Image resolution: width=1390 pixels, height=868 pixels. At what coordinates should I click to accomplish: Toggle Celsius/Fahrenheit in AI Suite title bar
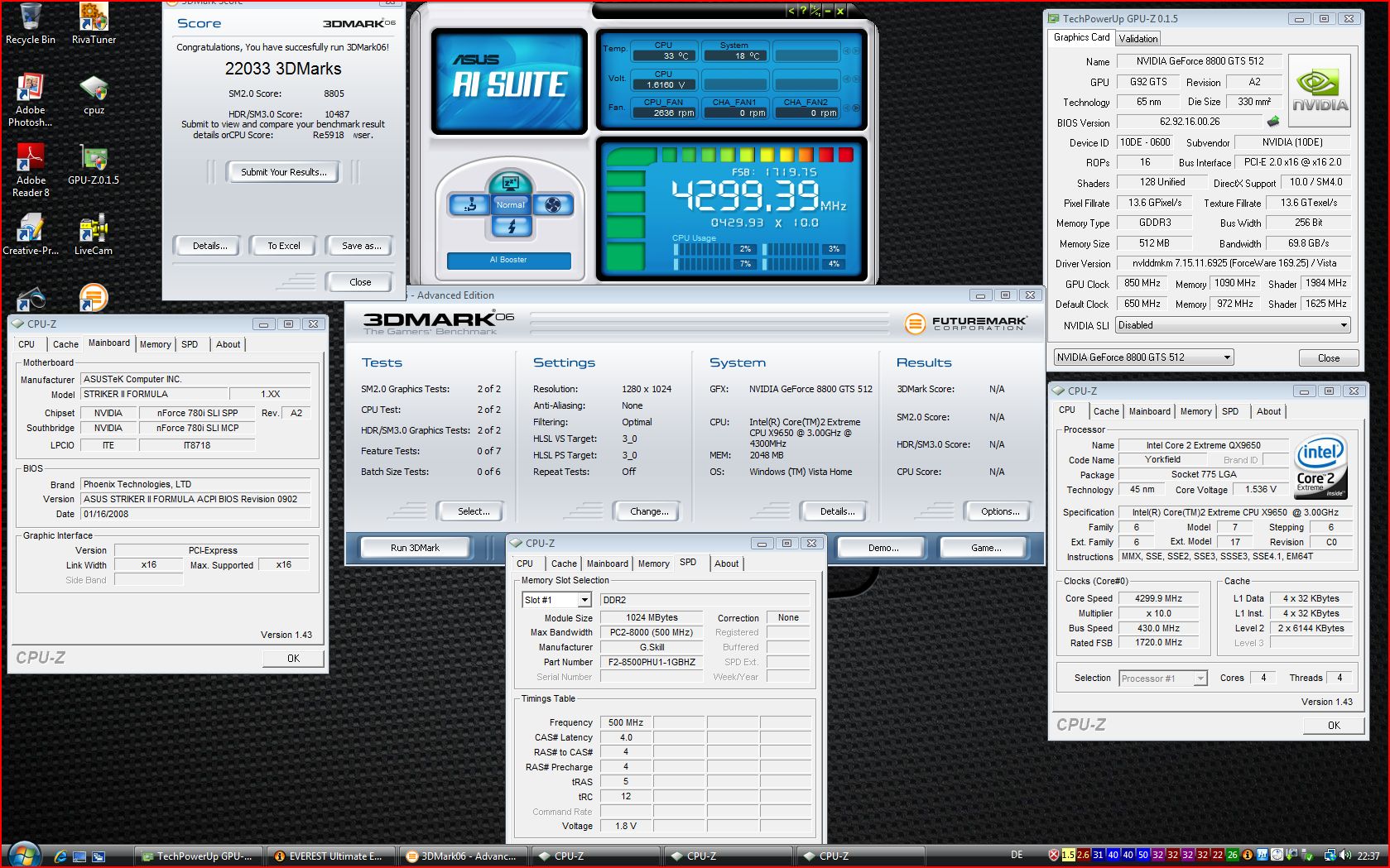pos(815,11)
